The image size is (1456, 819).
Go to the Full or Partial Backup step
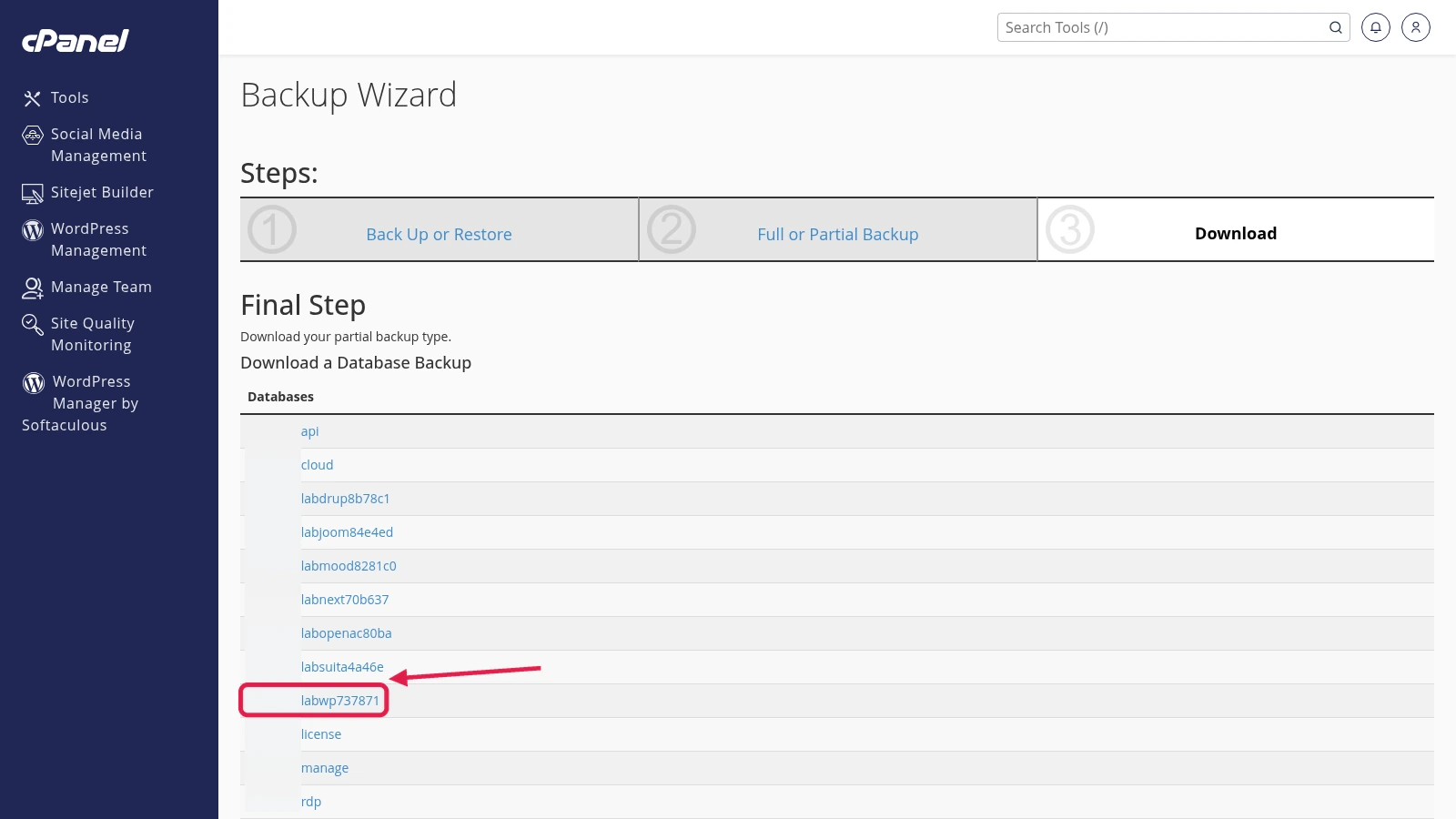point(838,234)
